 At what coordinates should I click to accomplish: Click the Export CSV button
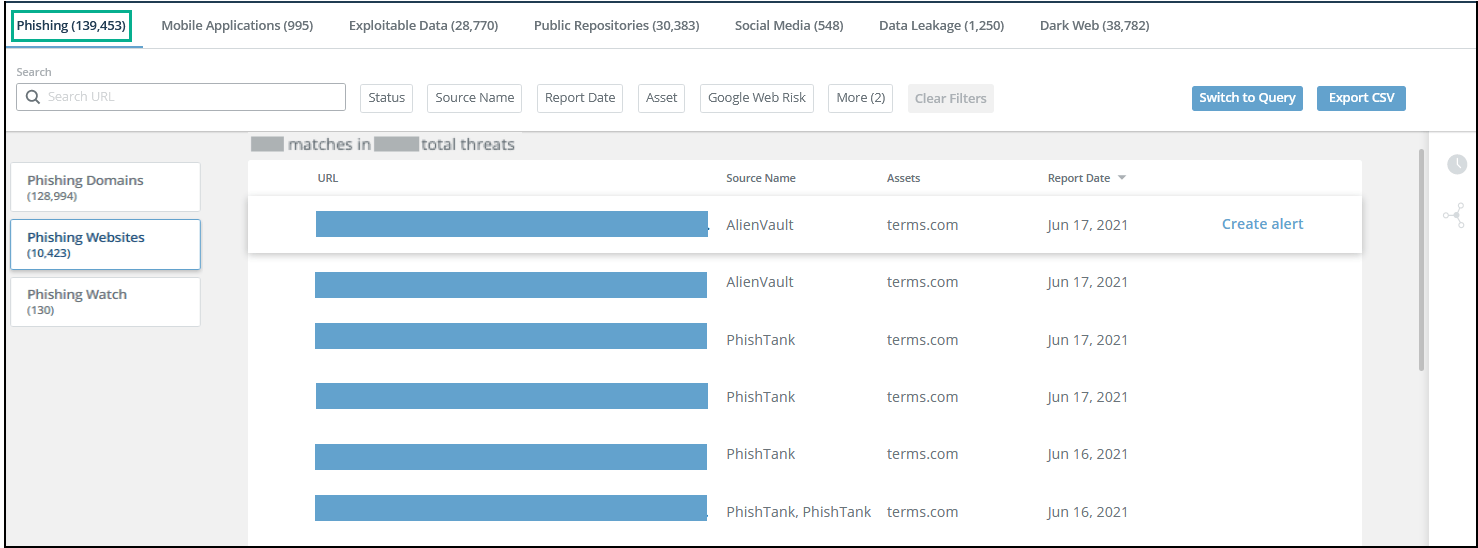tap(1360, 98)
